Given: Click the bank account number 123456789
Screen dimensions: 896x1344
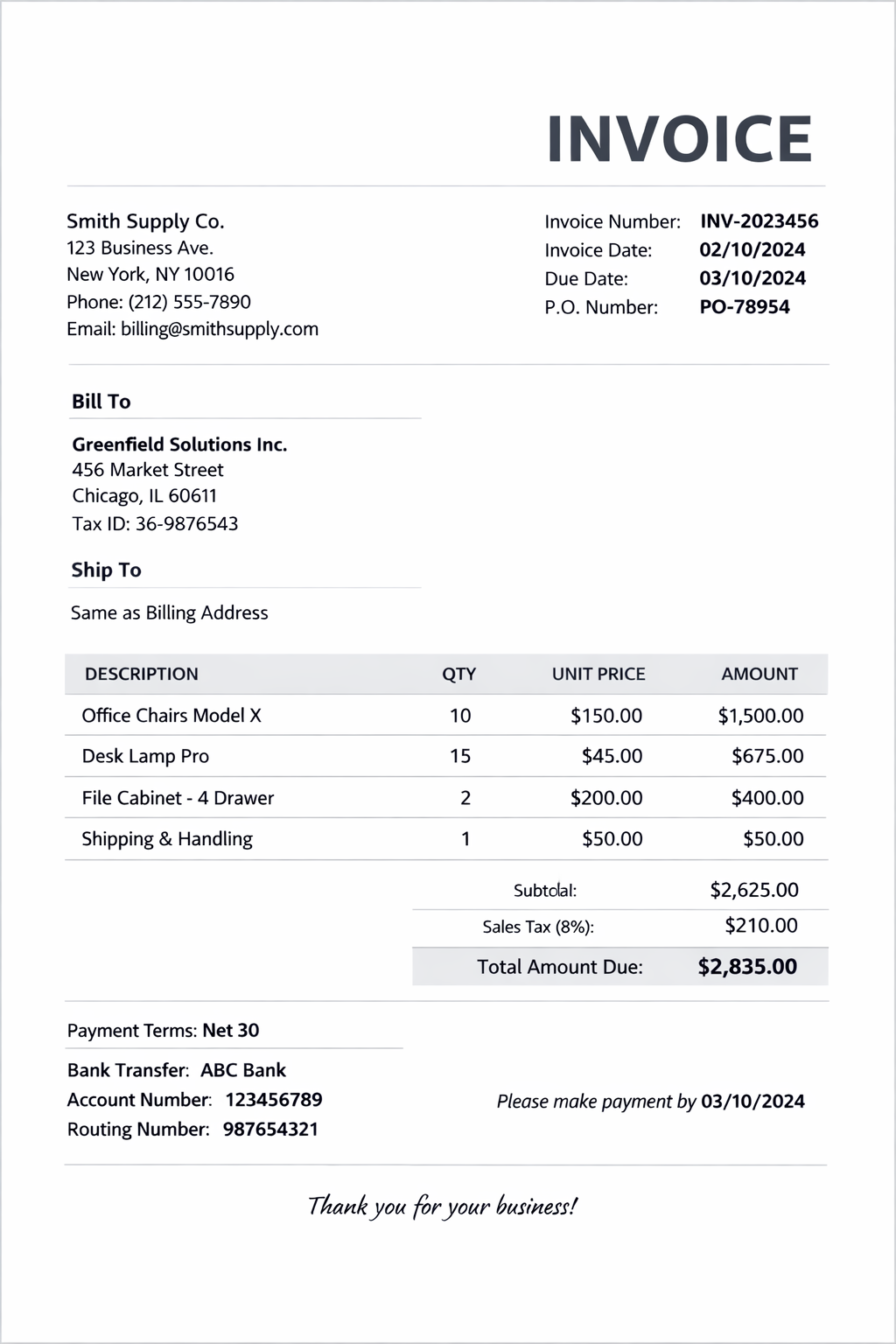Looking at the screenshot, I should (273, 1100).
